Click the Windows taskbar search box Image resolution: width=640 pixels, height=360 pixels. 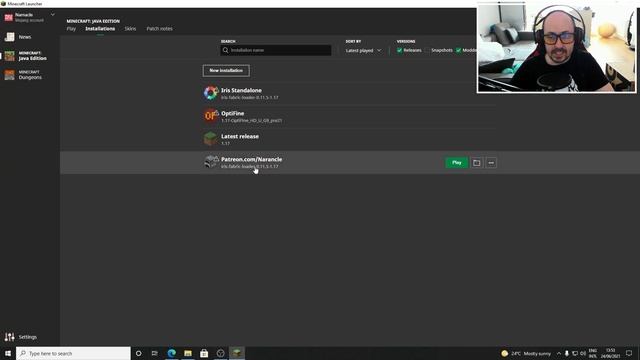point(73,353)
